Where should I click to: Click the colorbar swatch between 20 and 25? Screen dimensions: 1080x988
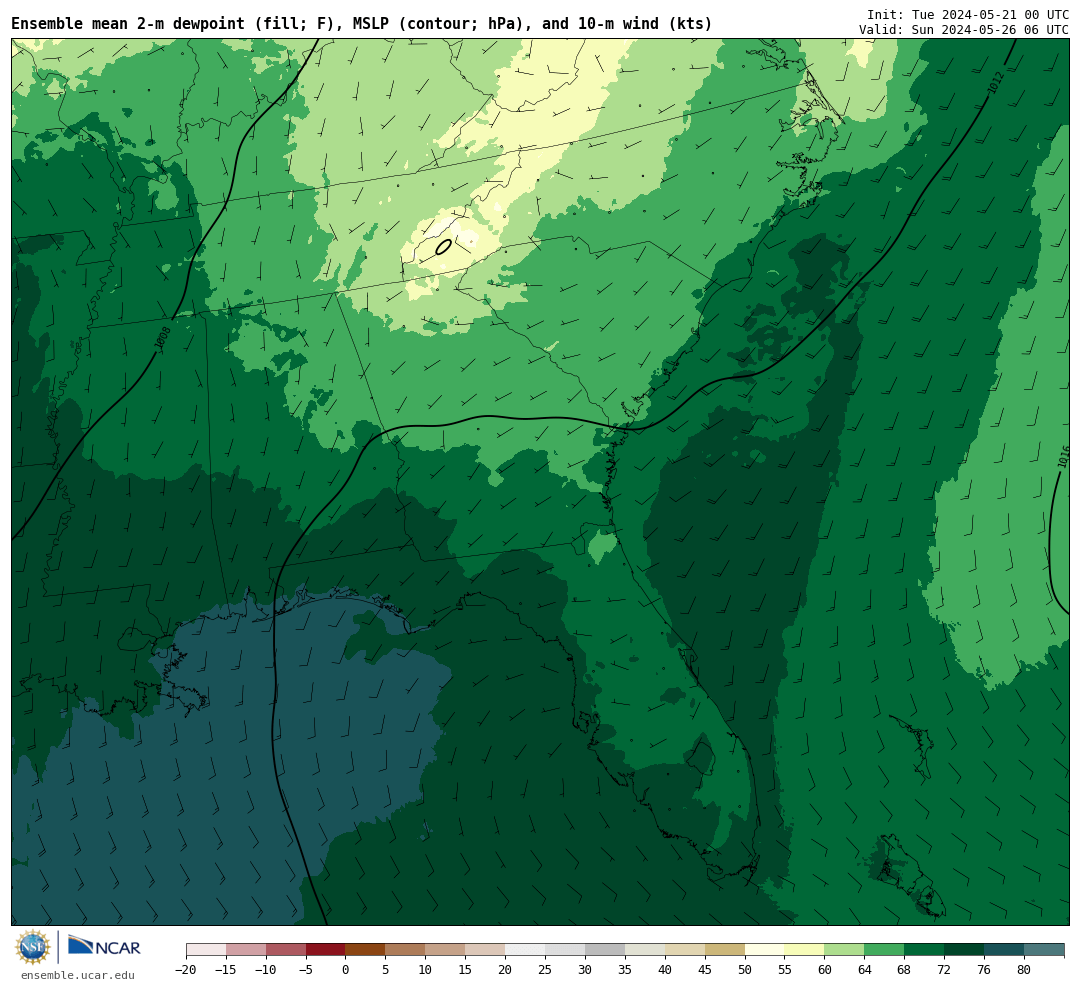pyautogui.click(x=525, y=950)
